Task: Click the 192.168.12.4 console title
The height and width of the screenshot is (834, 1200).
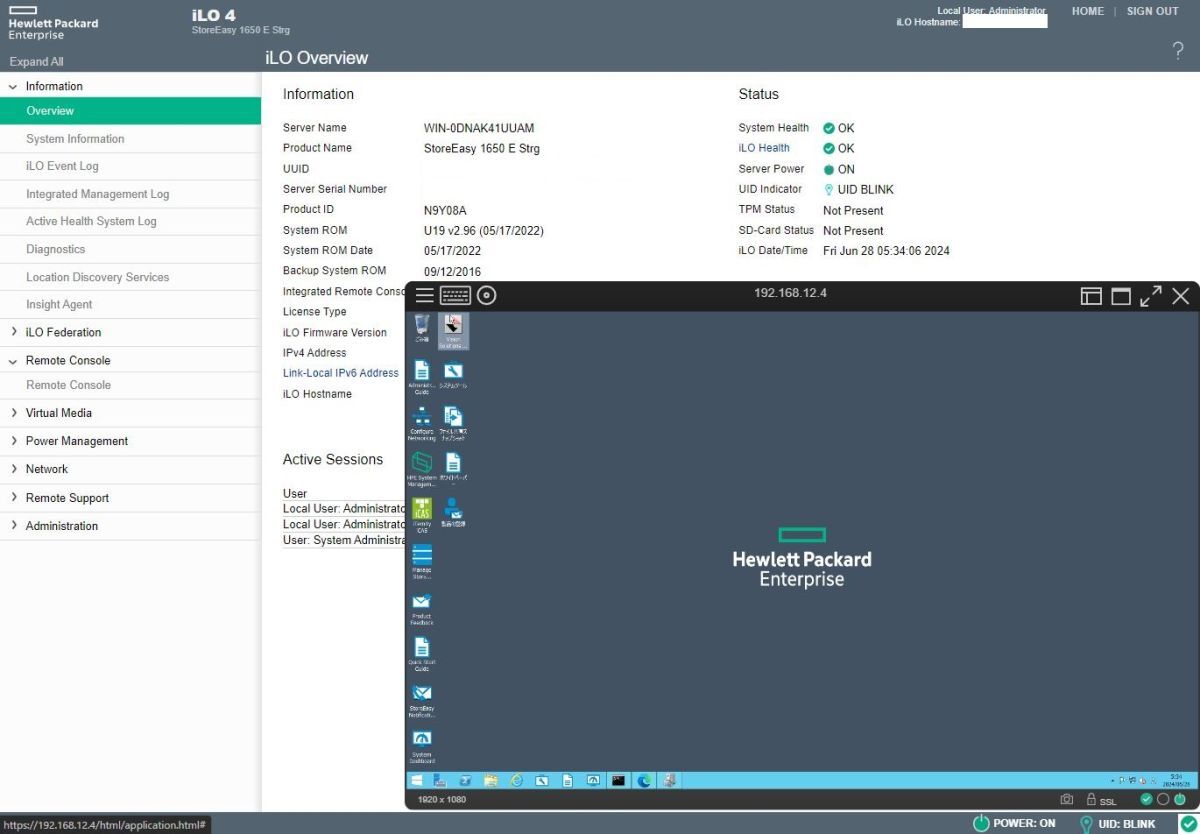Action: pyautogui.click(x=790, y=293)
